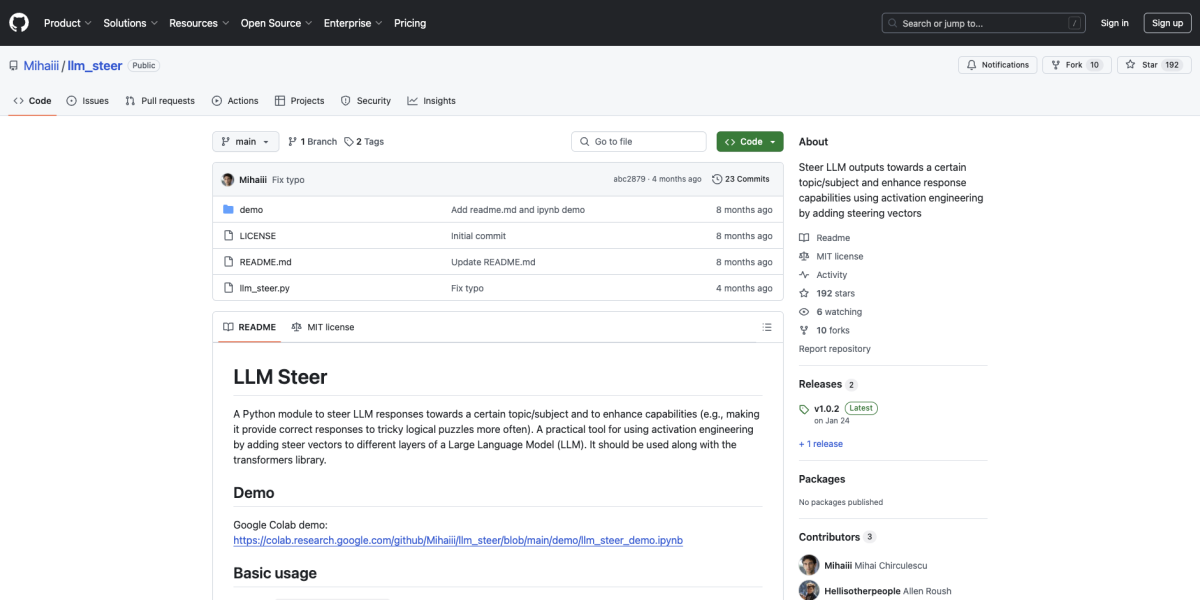Click the GitHub logo icon
Screen dimensions: 1200x600
coord(20,23)
